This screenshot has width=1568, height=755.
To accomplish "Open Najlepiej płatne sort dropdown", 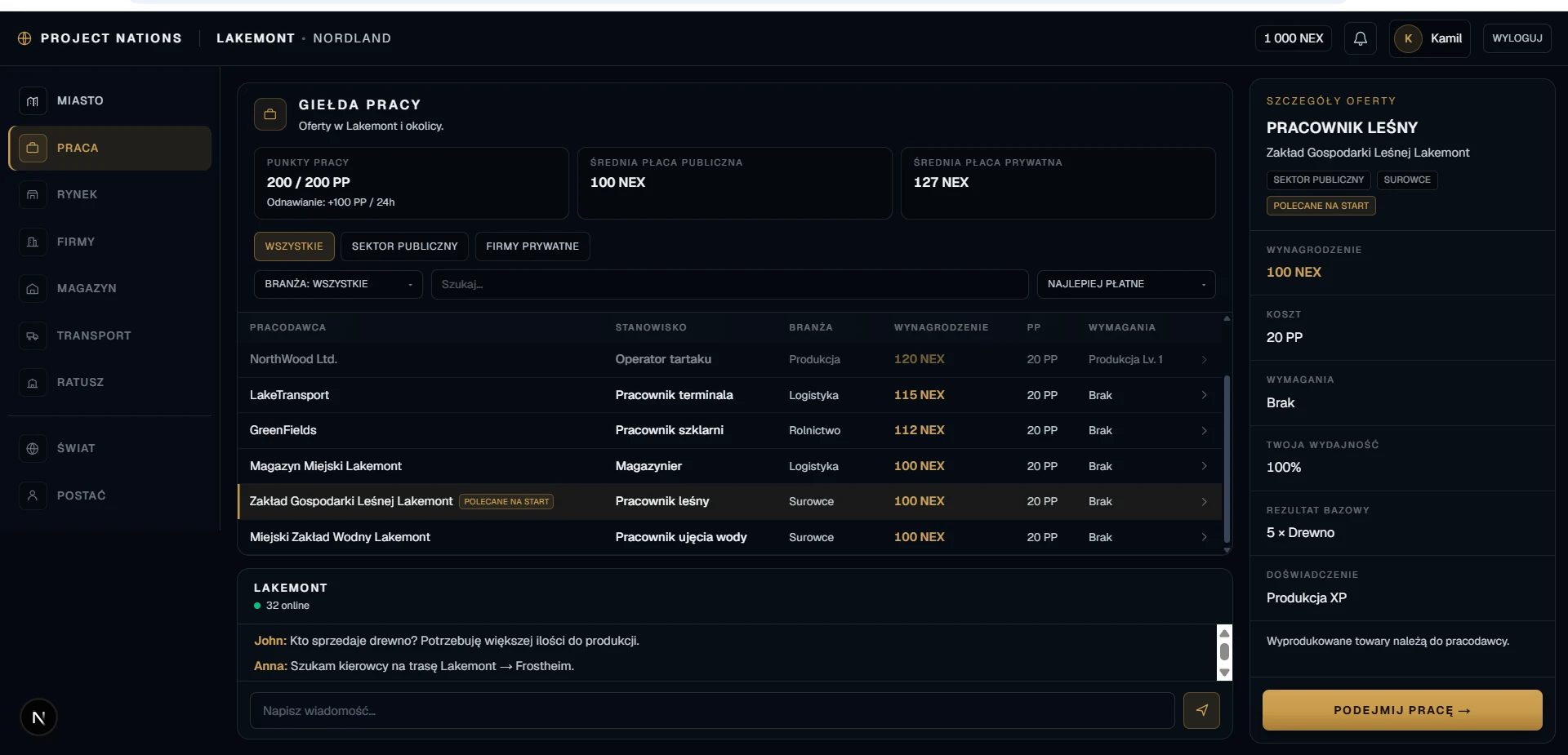I will [1126, 284].
